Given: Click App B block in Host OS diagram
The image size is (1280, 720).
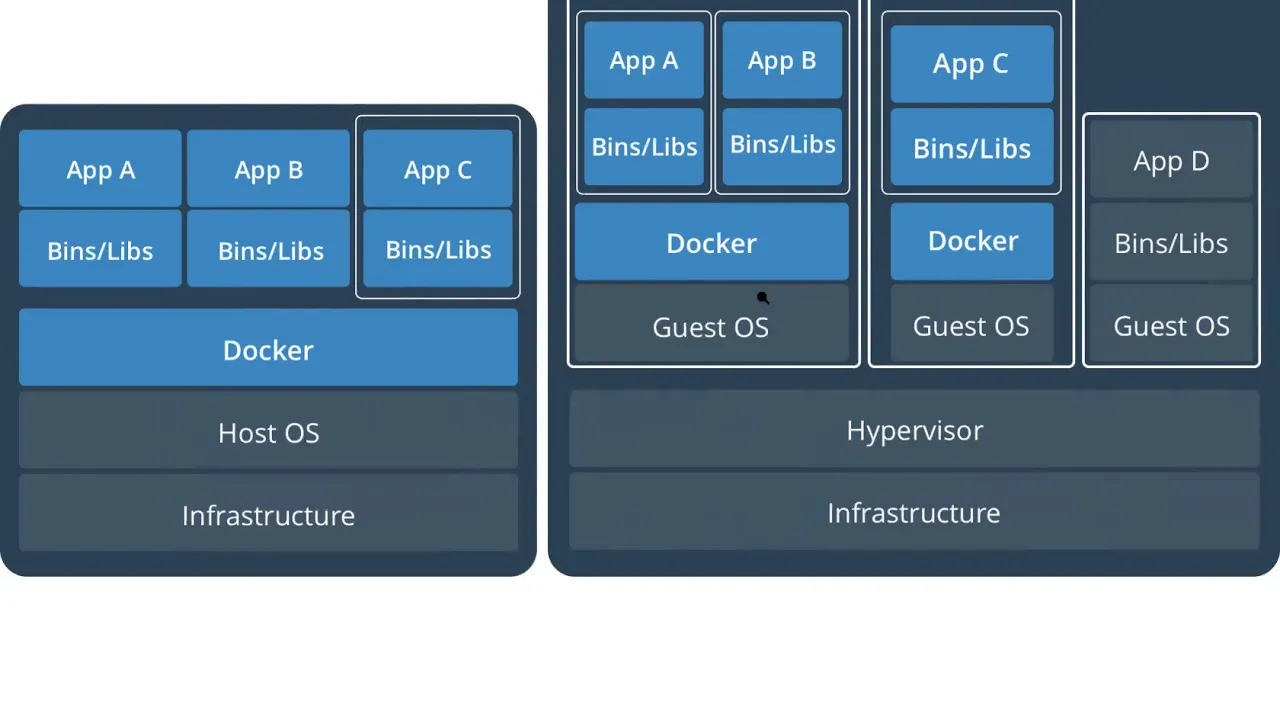Looking at the screenshot, I should (x=268, y=169).
